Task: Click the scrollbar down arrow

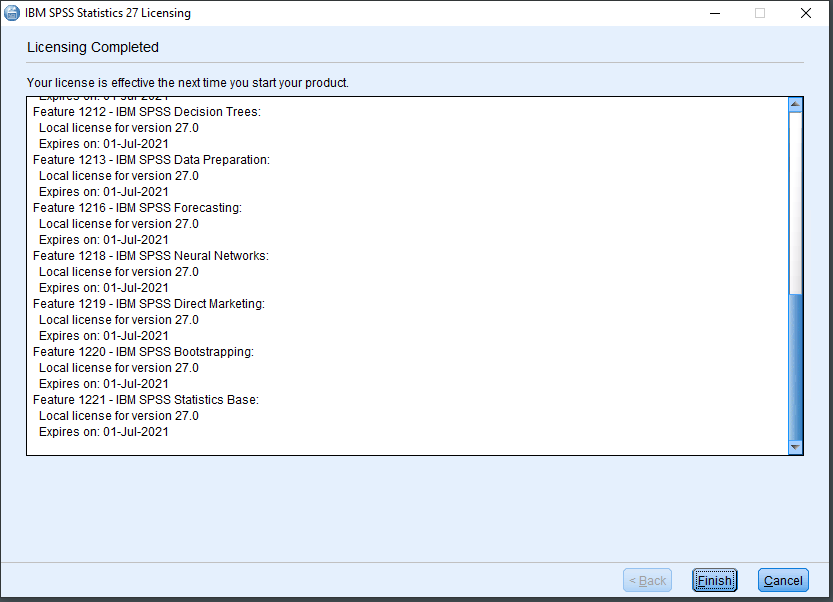Action: pyautogui.click(x=797, y=447)
